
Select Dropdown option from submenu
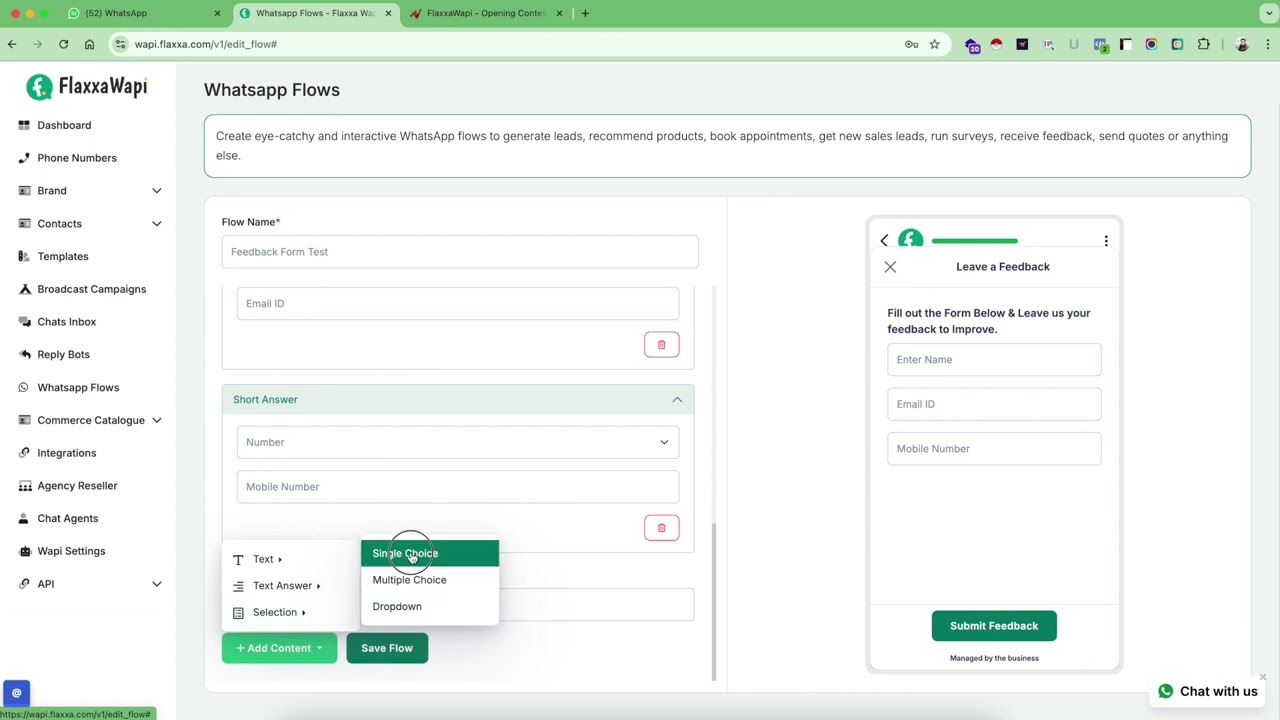point(430,606)
